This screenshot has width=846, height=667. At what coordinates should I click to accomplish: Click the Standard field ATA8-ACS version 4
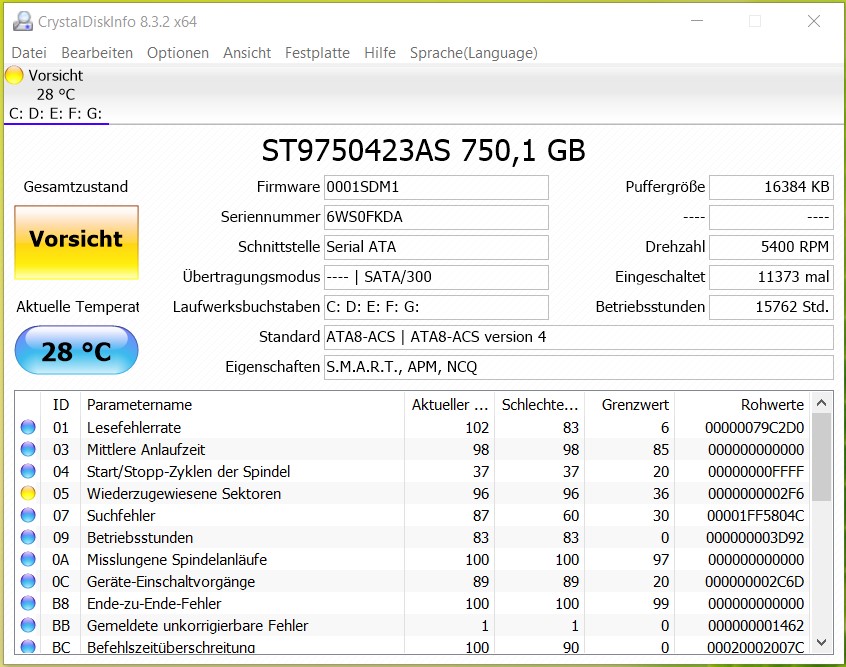tap(578, 337)
